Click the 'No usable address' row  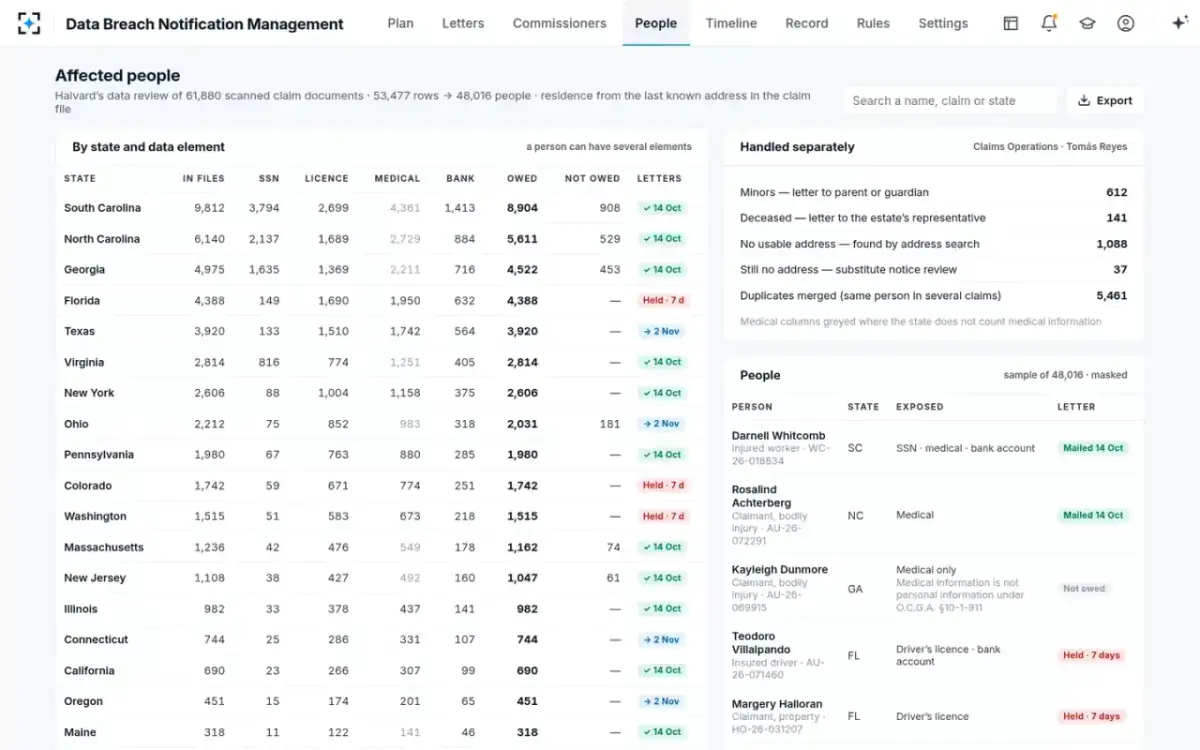click(933, 244)
